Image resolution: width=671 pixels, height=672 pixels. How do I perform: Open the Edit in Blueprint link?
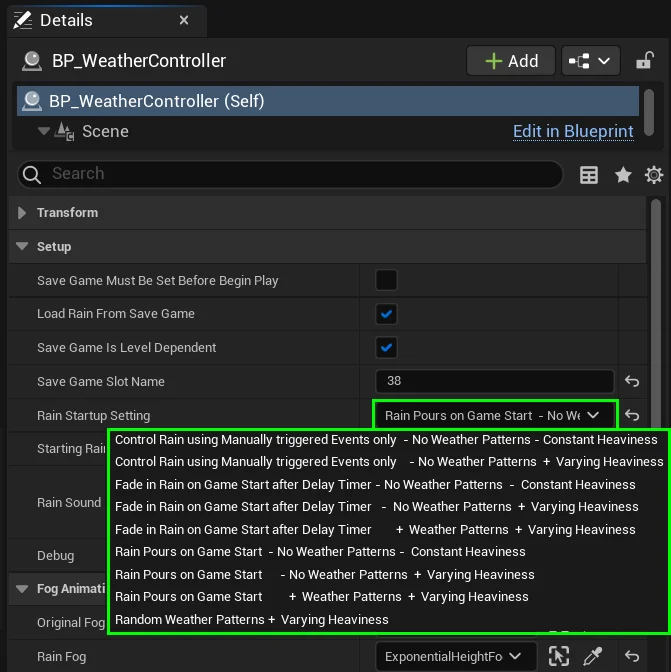click(573, 132)
